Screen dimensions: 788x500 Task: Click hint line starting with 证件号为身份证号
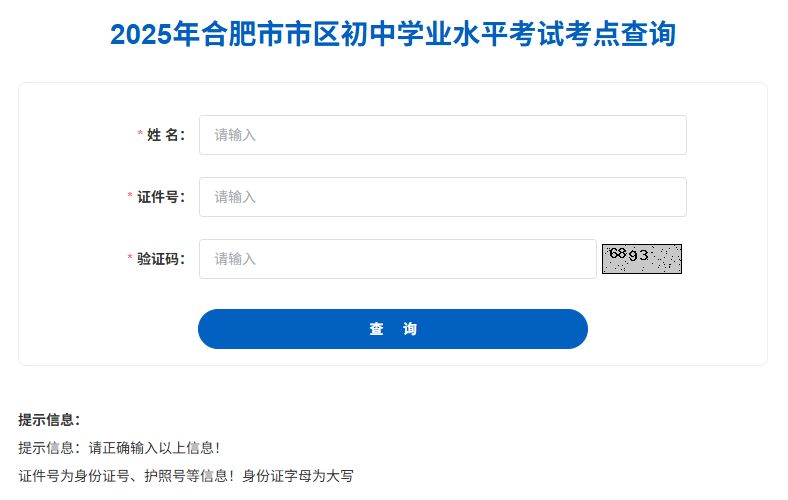[186, 475]
